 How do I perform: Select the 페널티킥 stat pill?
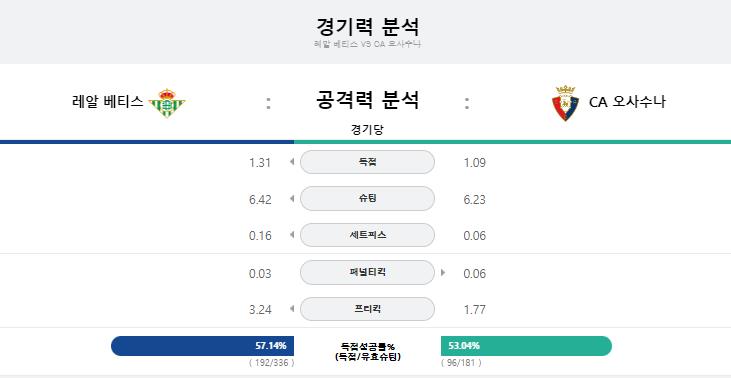367,272
